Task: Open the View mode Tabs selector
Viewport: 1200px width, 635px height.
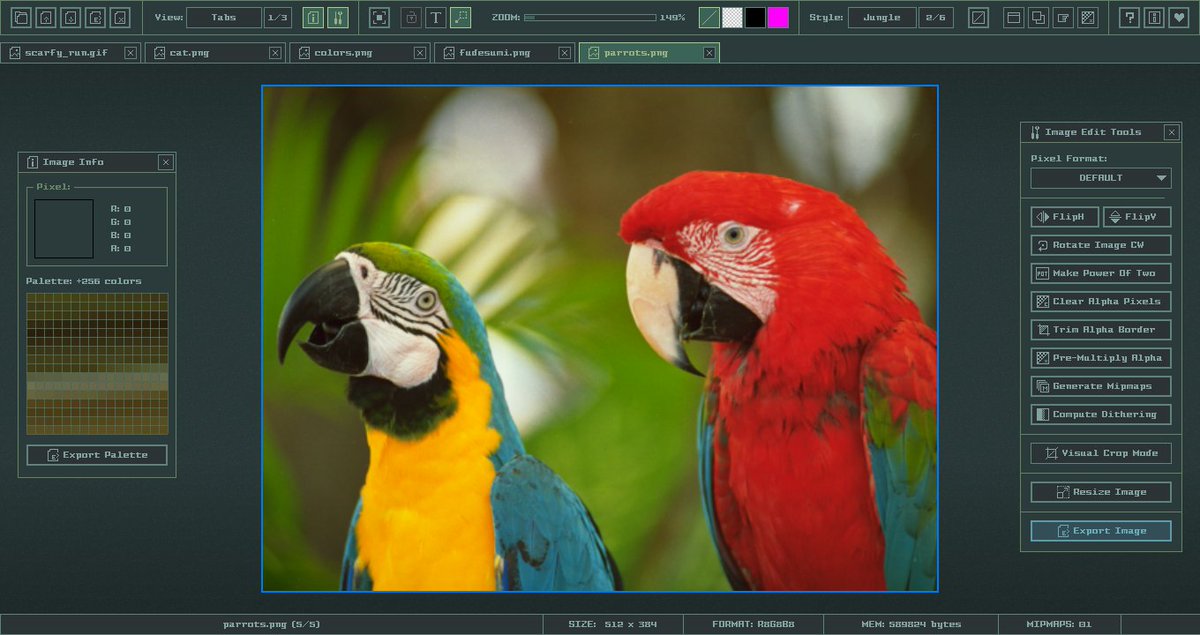Action: pyautogui.click(x=224, y=17)
